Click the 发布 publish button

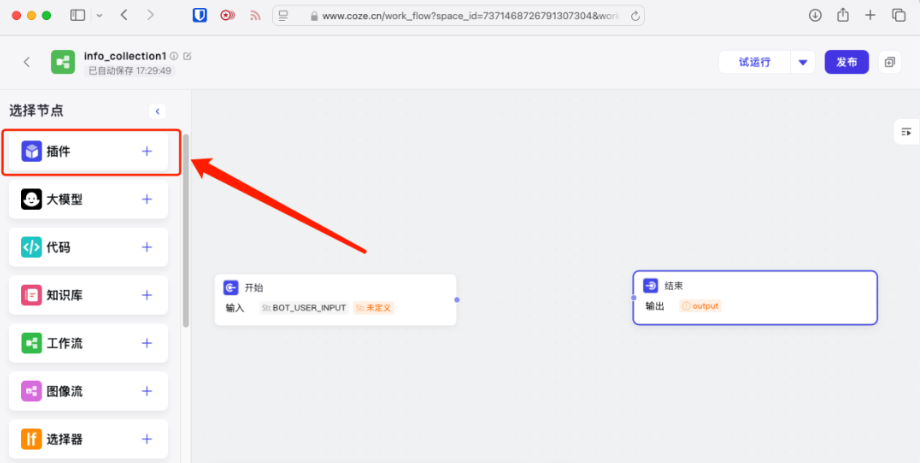846,62
